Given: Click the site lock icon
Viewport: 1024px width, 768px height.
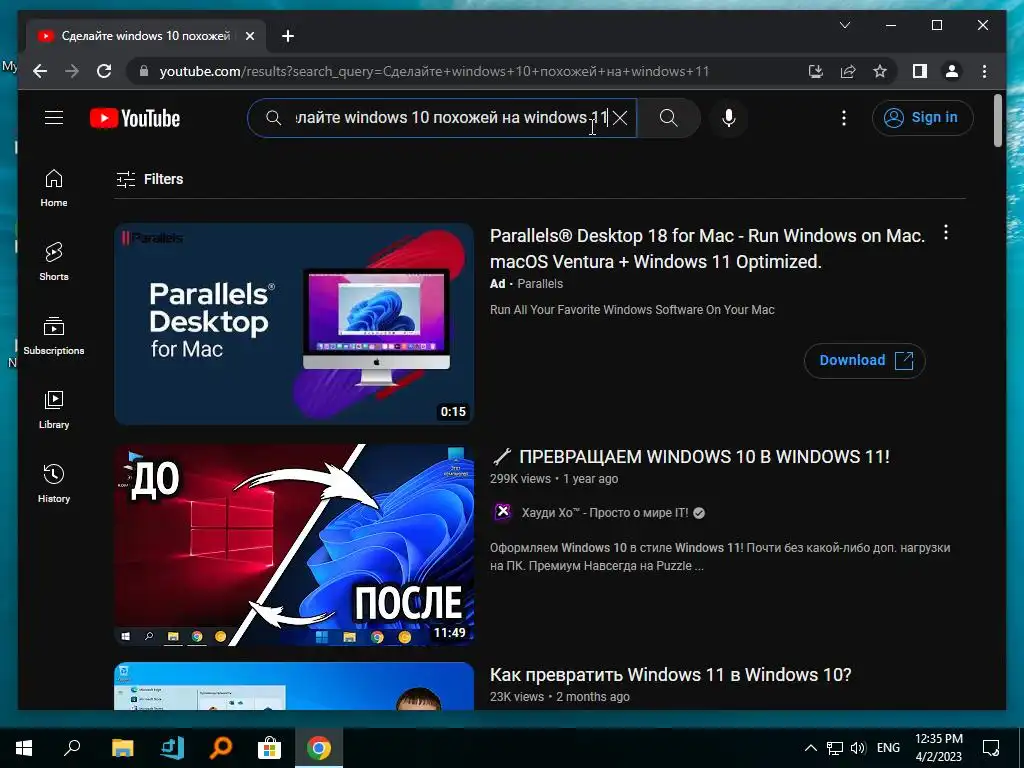Looking at the screenshot, I should click(x=144, y=71).
